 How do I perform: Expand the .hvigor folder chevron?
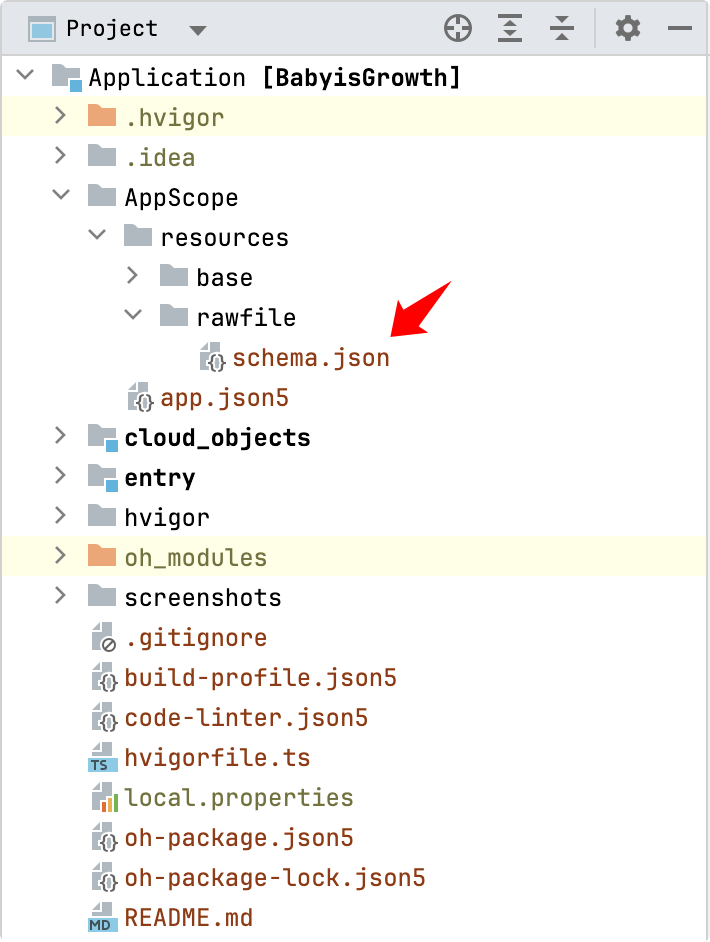pyautogui.click(x=60, y=115)
